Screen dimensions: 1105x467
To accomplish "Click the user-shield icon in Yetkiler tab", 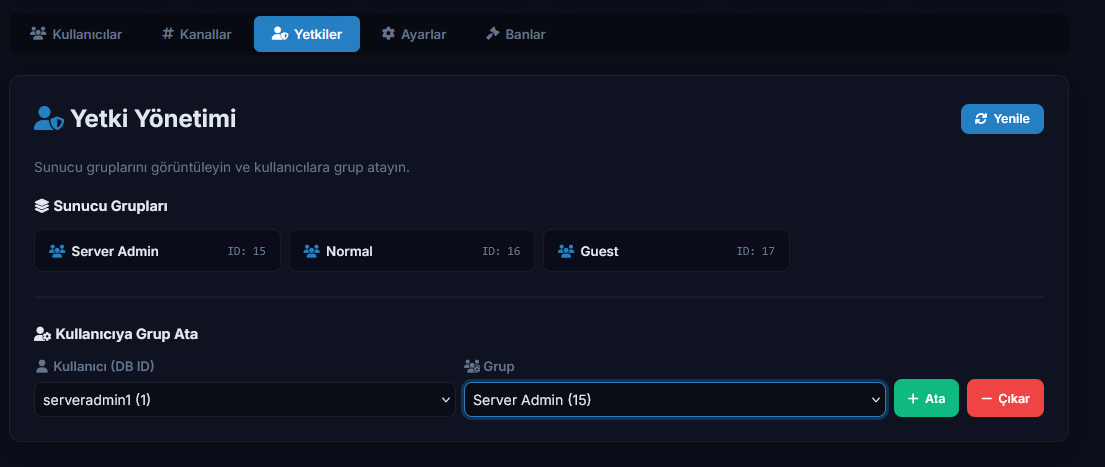I will tap(280, 34).
